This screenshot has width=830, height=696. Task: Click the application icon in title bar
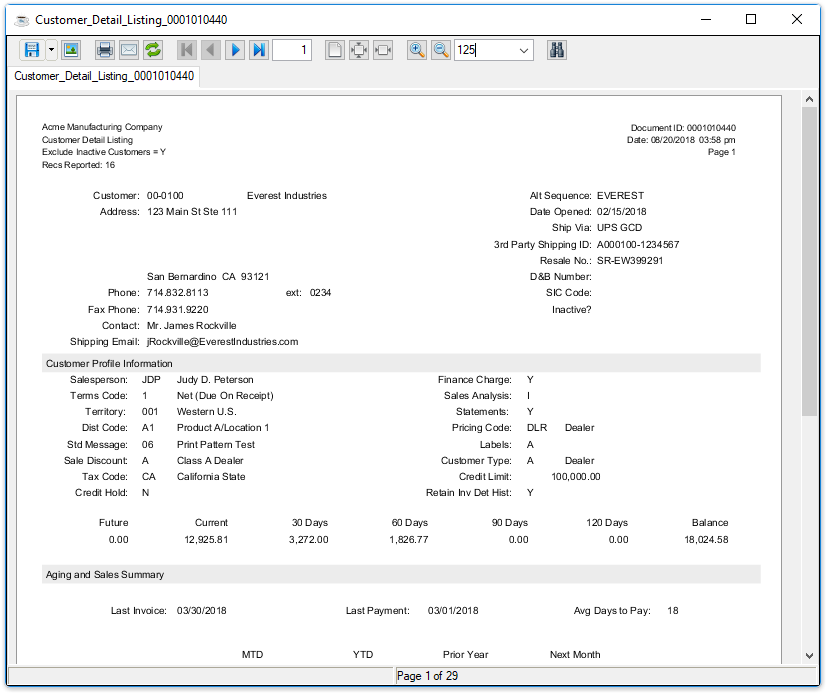21,20
